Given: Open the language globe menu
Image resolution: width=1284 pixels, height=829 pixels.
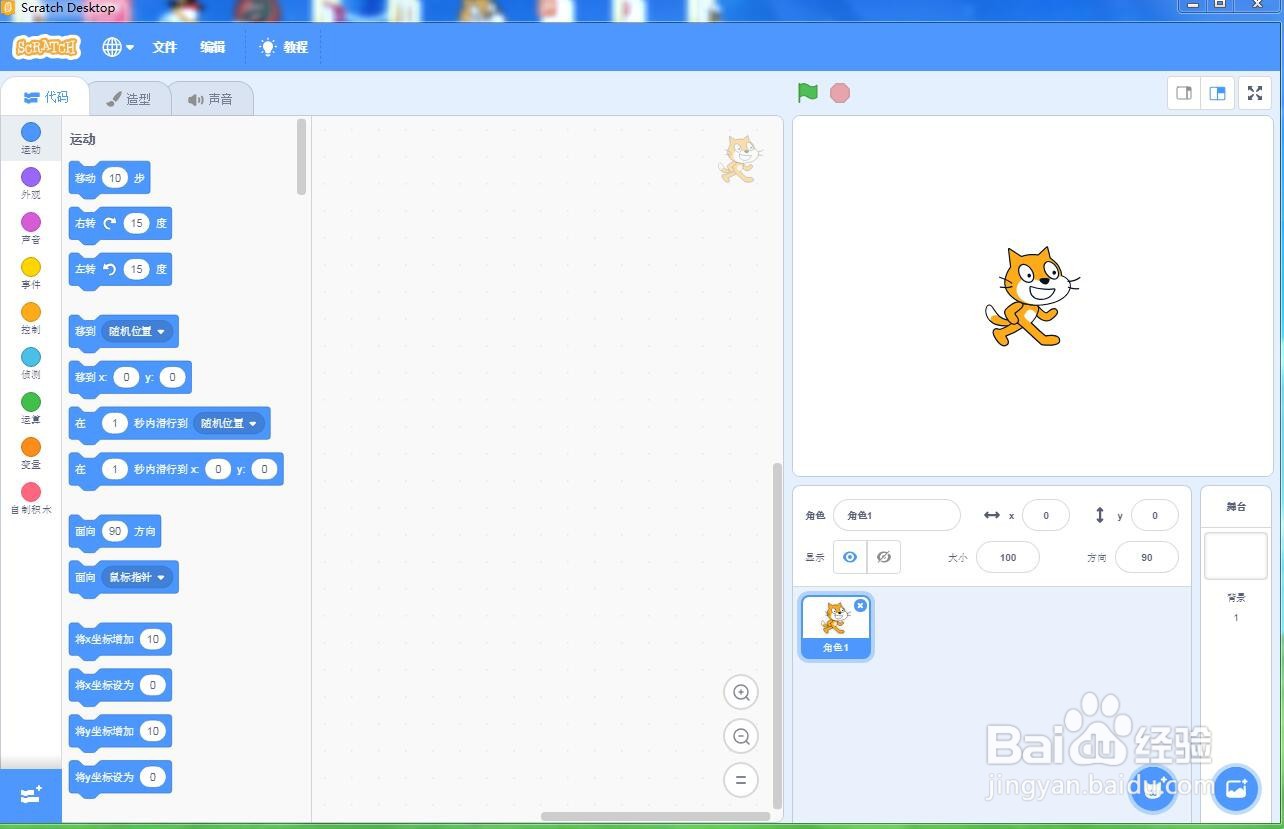Looking at the screenshot, I should click(118, 47).
